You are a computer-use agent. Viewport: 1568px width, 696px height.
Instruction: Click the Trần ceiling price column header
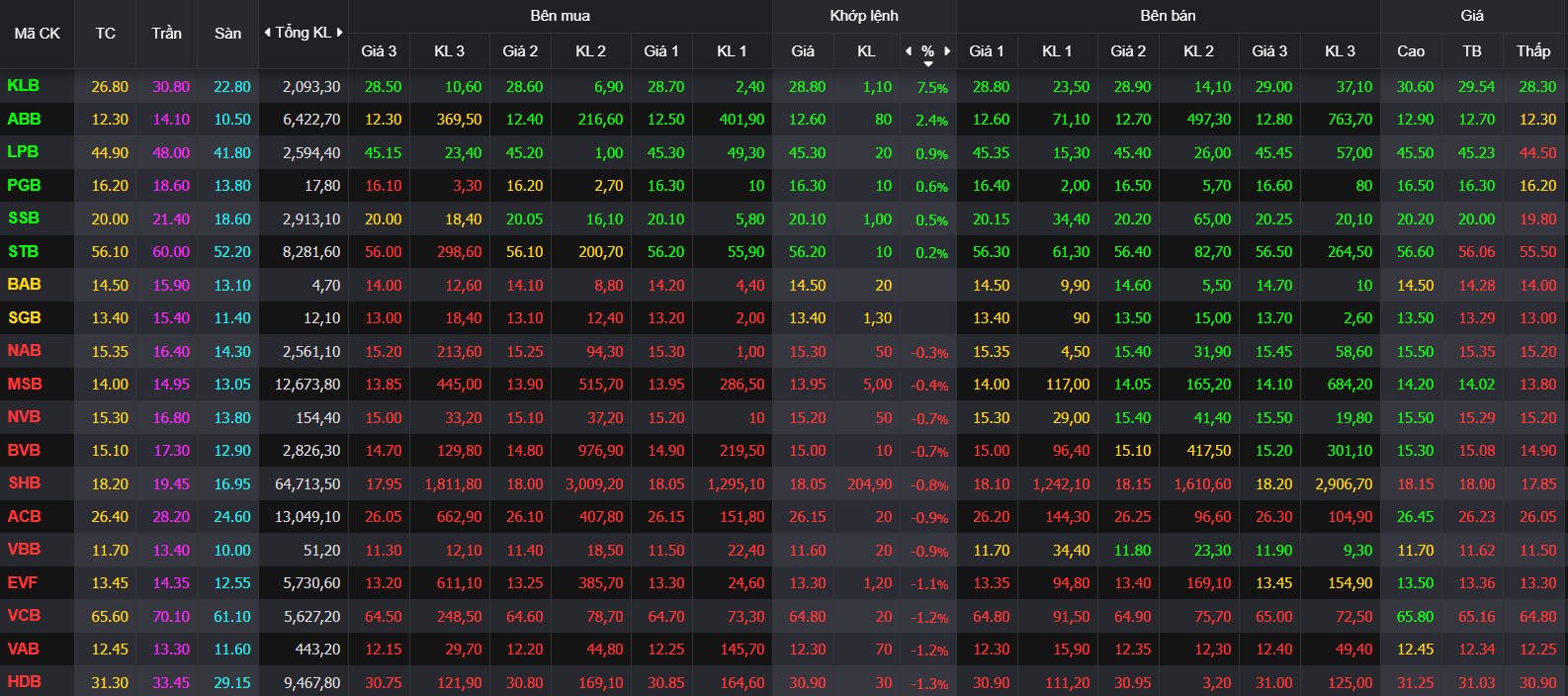click(x=167, y=34)
